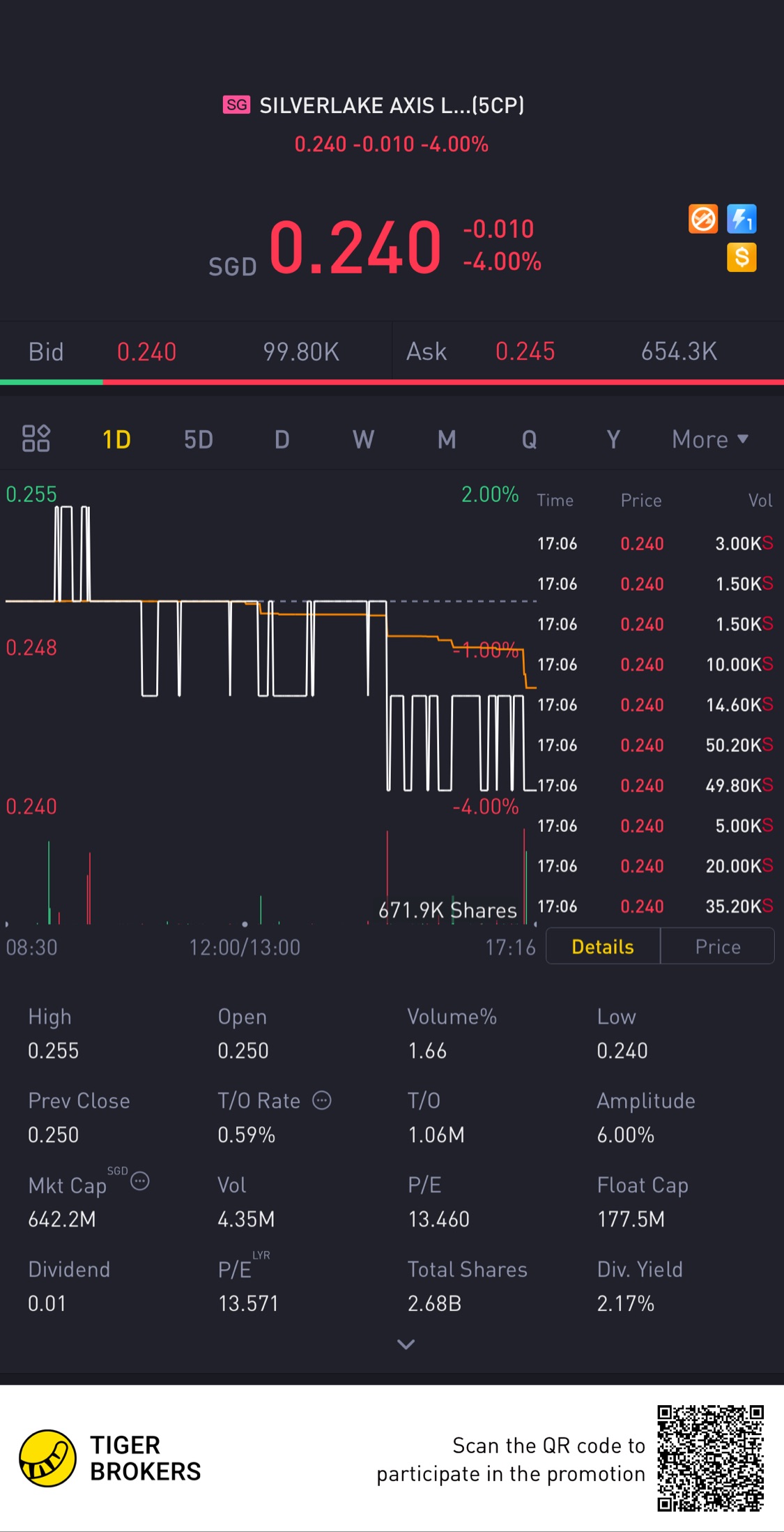
Task: Tap the bid/ask ratio bar
Action: pyautogui.click(x=392, y=382)
